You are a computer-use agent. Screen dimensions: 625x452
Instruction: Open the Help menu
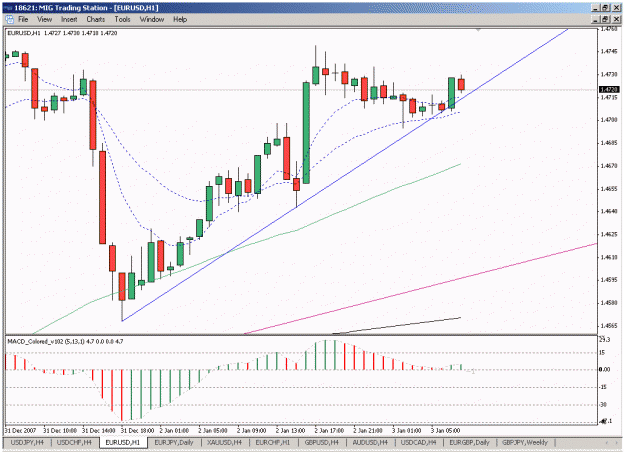(180, 19)
